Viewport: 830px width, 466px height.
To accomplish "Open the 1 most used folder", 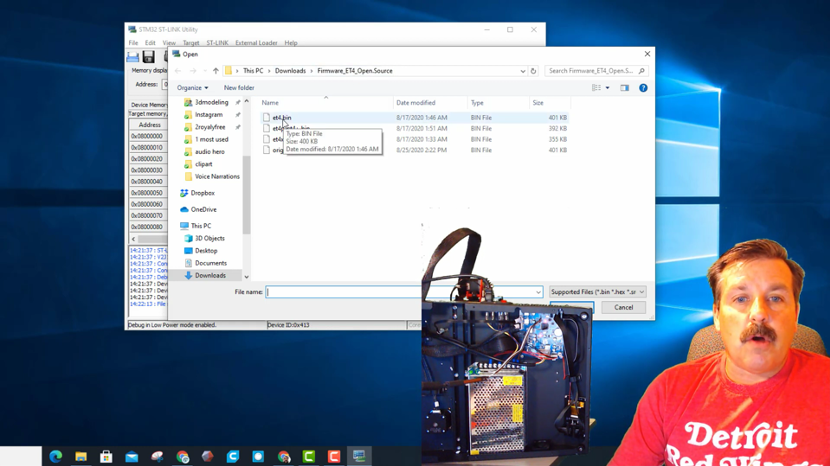I will point(211,140).
